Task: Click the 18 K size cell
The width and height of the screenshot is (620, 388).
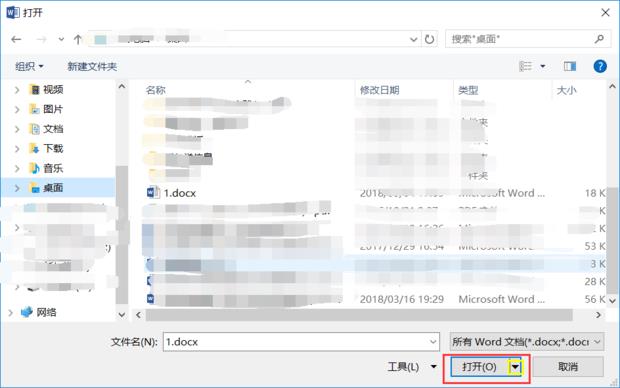Action: coord(595,193)
